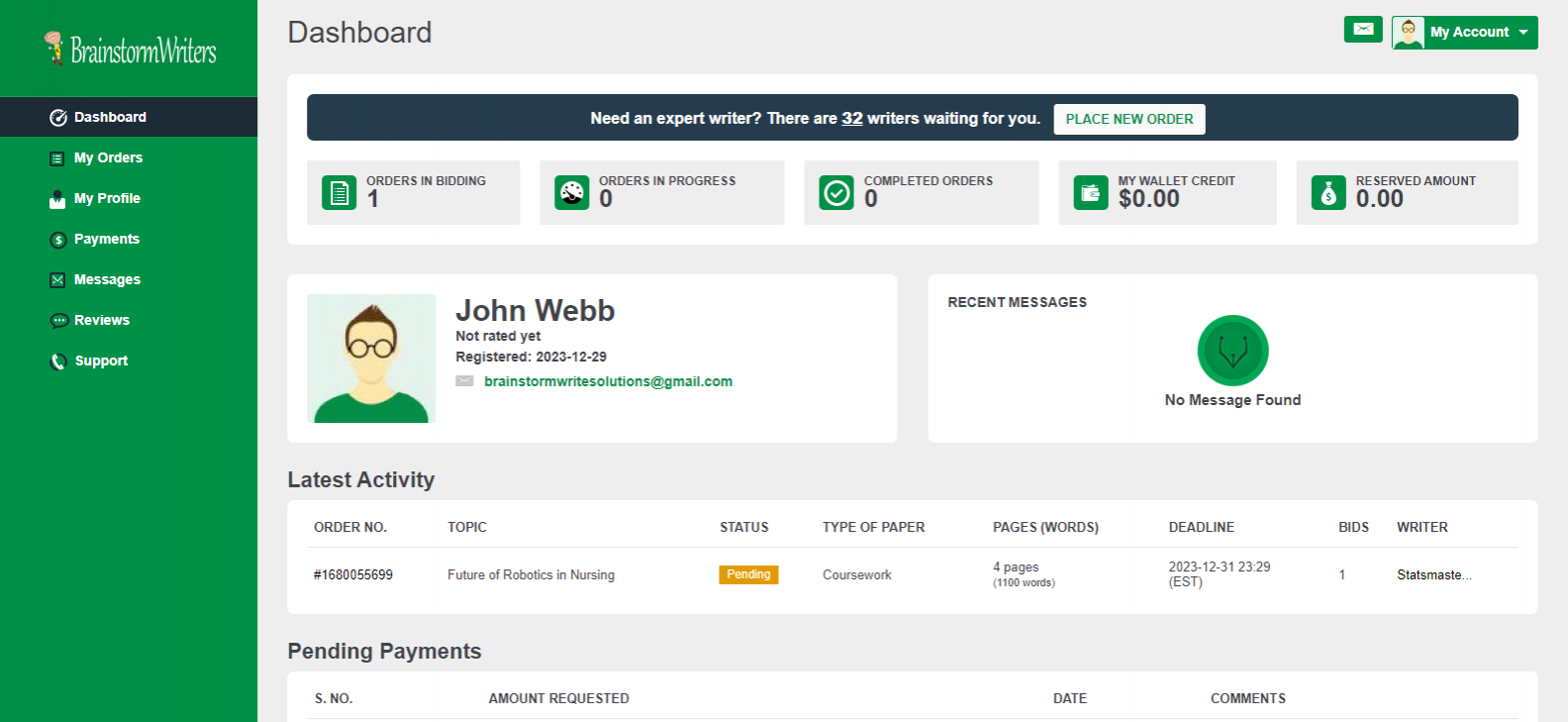Open My Orders in the sidebar
The height and width of the screenshot is (722, 1568).
coord(108,157)
